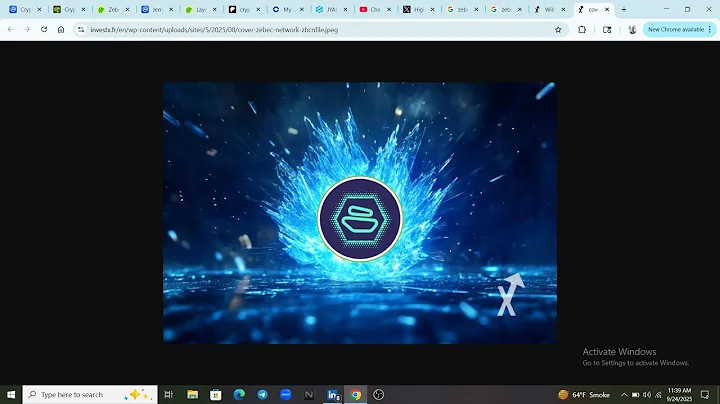The height and width of the screenshot is (404, 720).
Task: Go back to the previous page
Action: 11,29
